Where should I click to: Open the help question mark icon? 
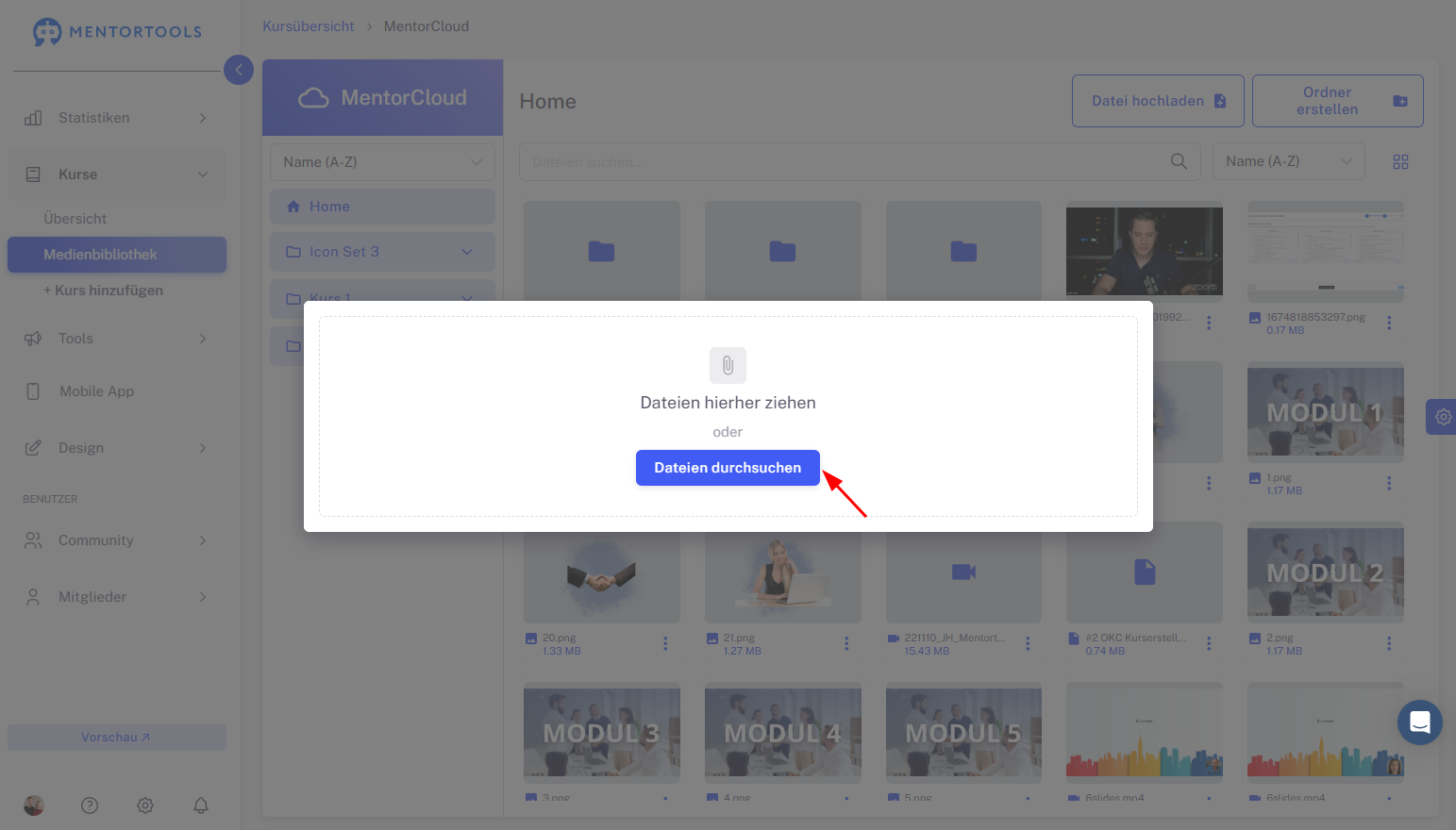click(90, 805)
